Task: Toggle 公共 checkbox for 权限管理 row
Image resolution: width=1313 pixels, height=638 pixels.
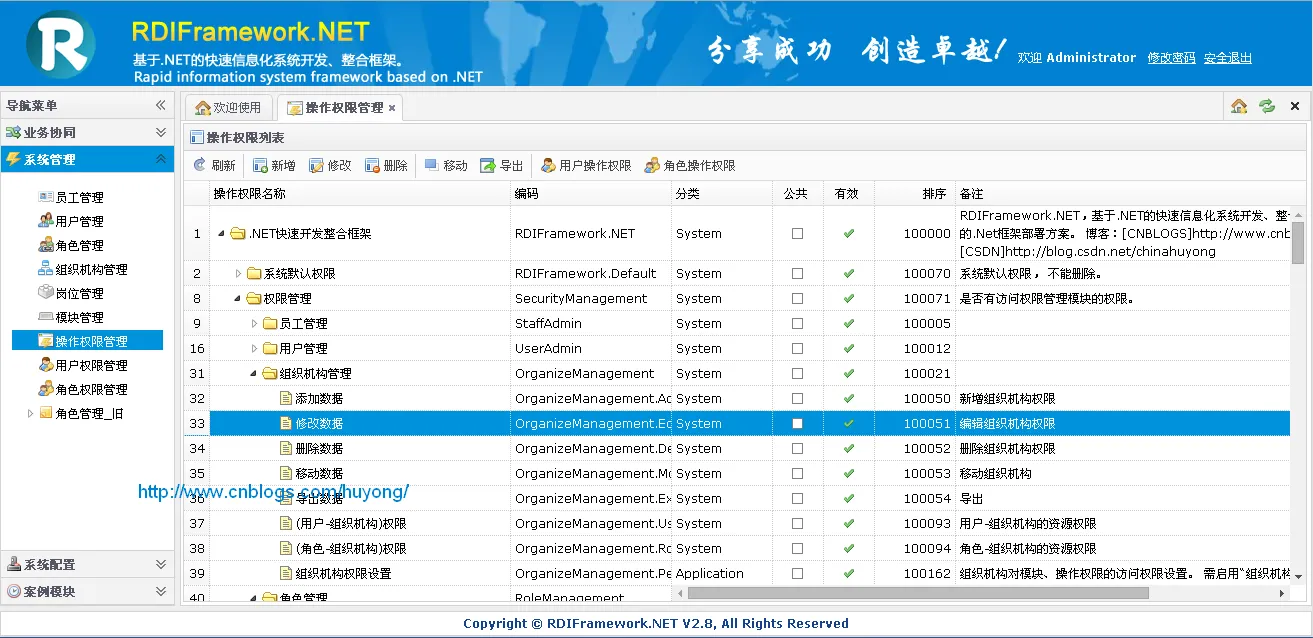Action: 797,298
